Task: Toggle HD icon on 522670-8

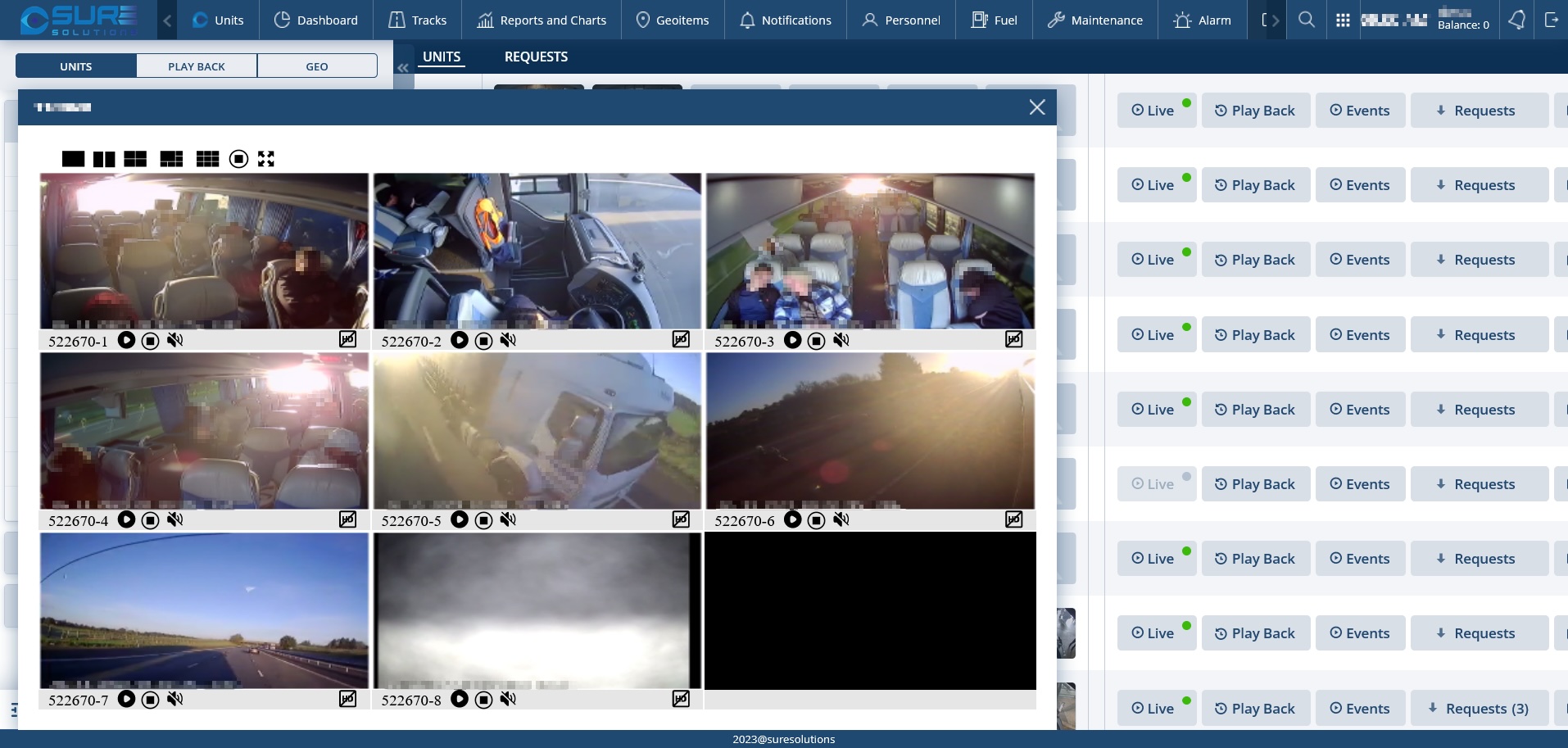Action: 681,698
